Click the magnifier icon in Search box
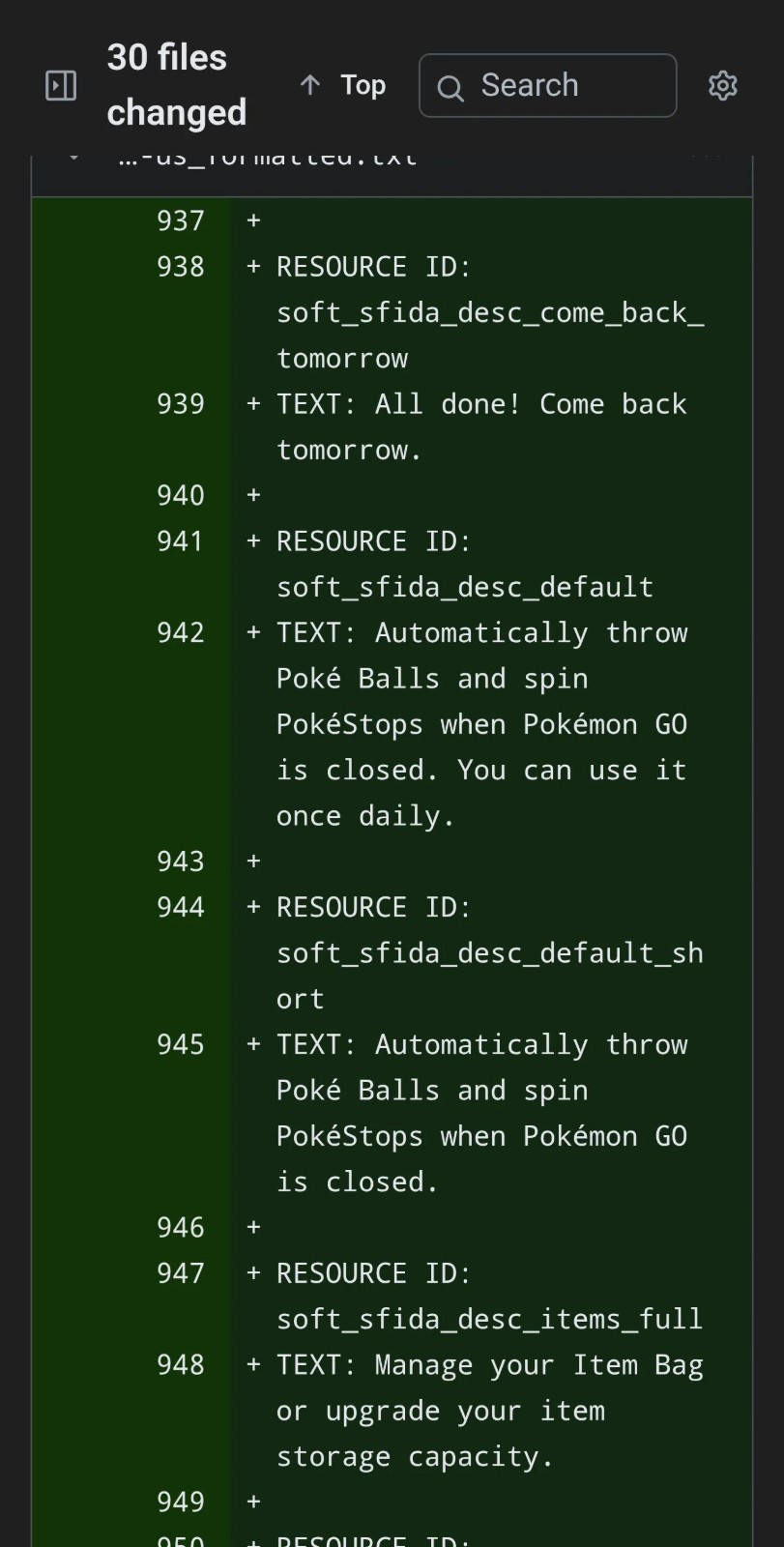This screenshot has height=1547, width=784. (x=450, y=88)
